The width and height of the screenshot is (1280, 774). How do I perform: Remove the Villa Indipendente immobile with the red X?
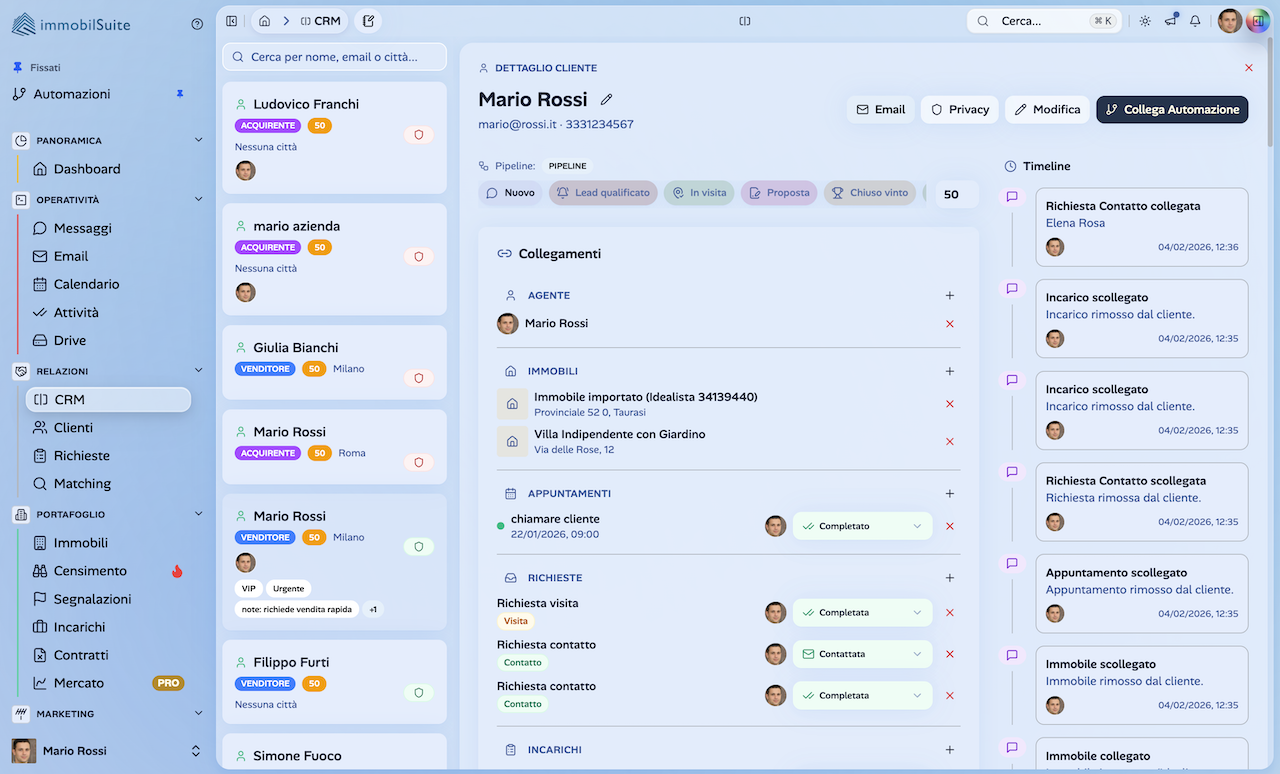tap(949, 441)
